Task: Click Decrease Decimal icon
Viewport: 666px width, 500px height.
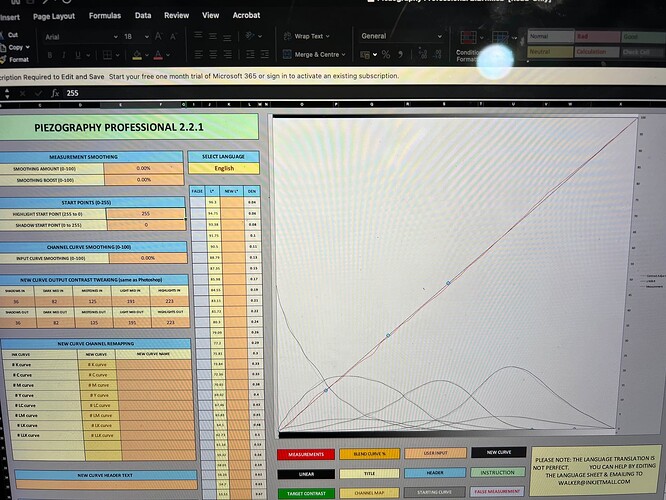Action: (437, 54)
